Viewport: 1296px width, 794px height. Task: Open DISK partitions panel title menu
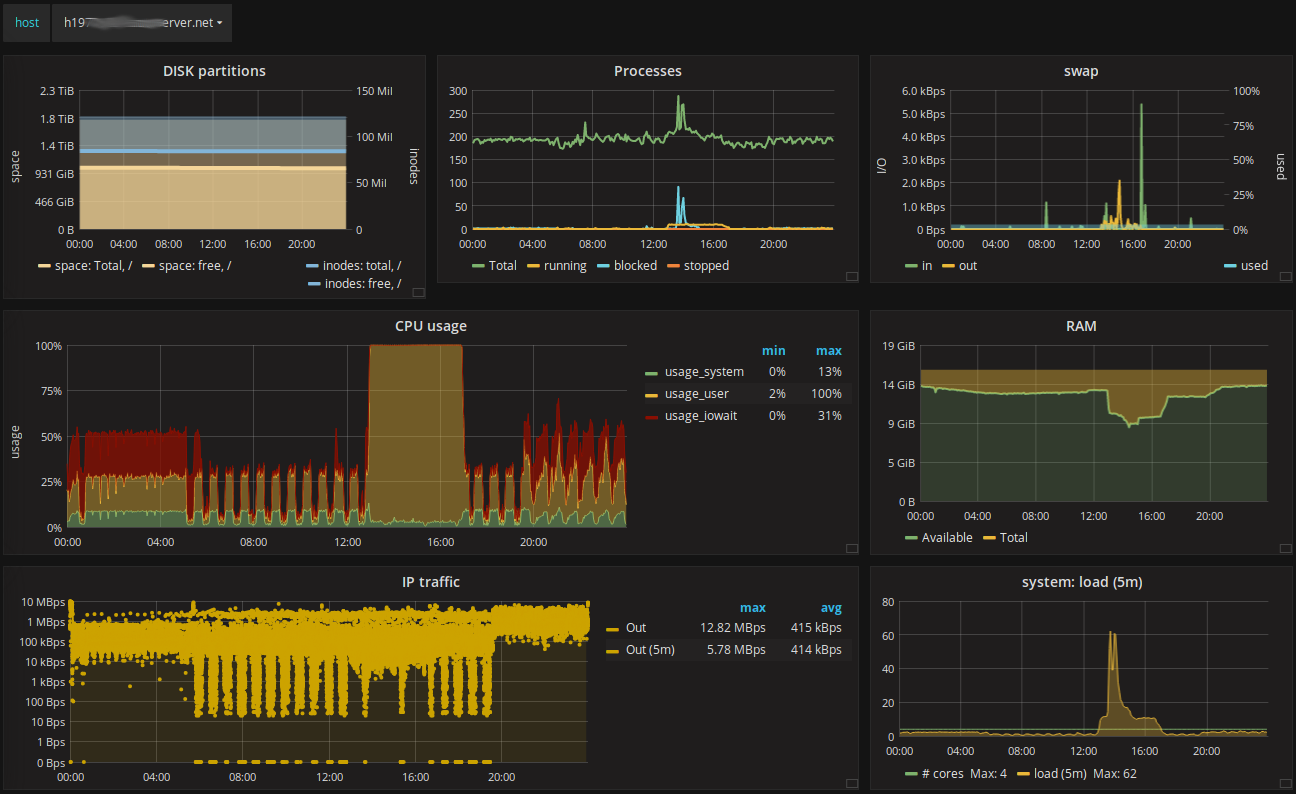[214, 71]
